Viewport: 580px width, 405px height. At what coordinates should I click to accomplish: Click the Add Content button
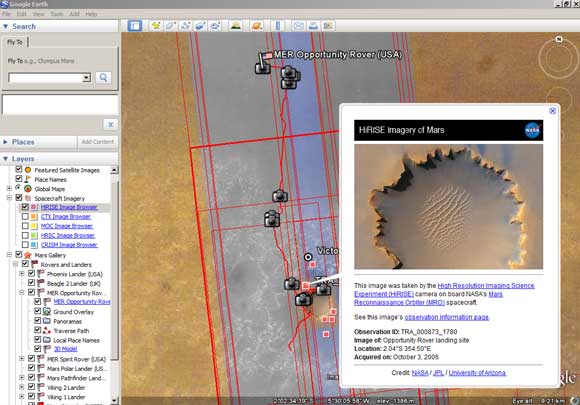(x=97, y=142)
